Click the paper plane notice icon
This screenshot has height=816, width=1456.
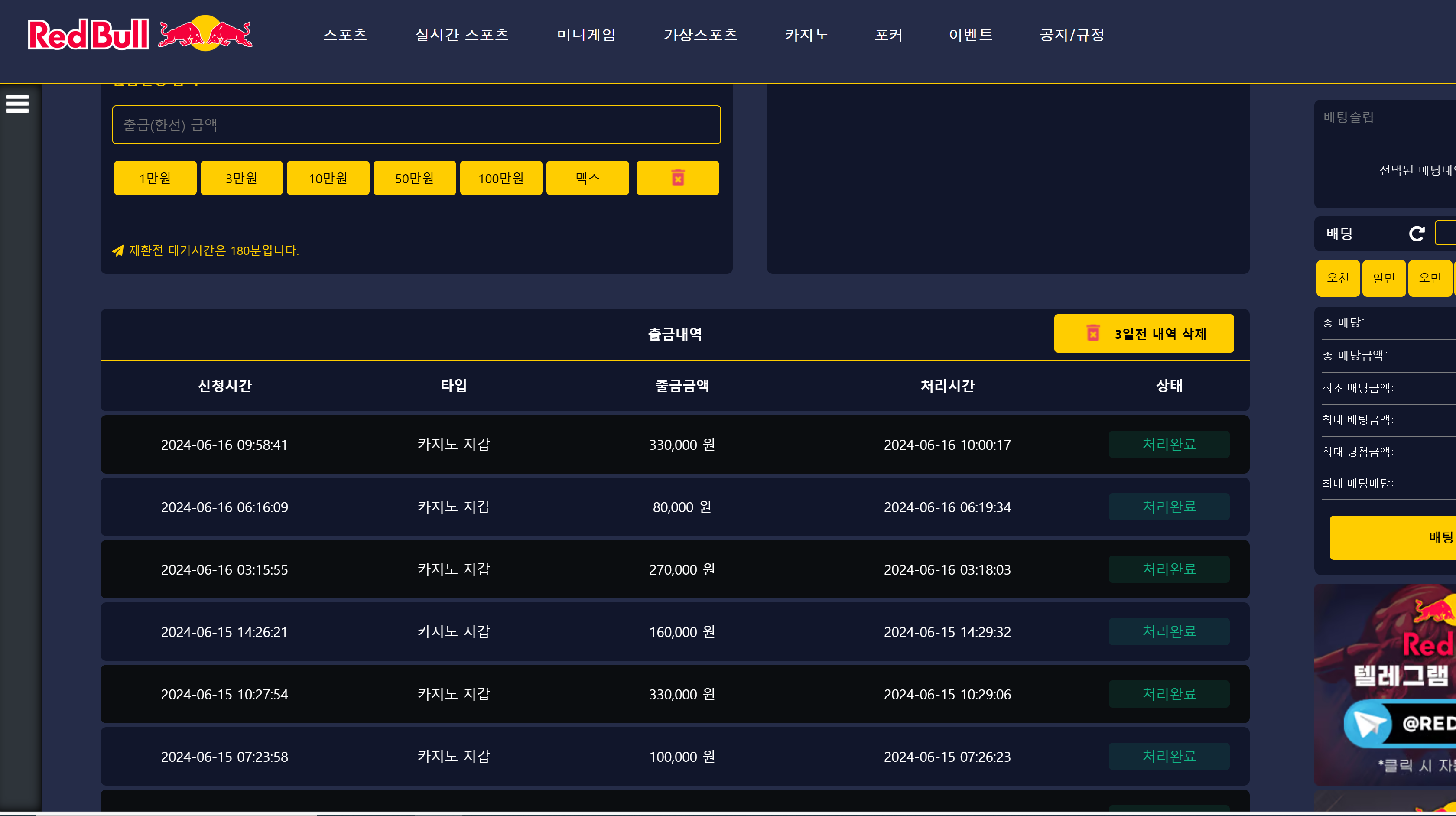click(x=117, y=250)
